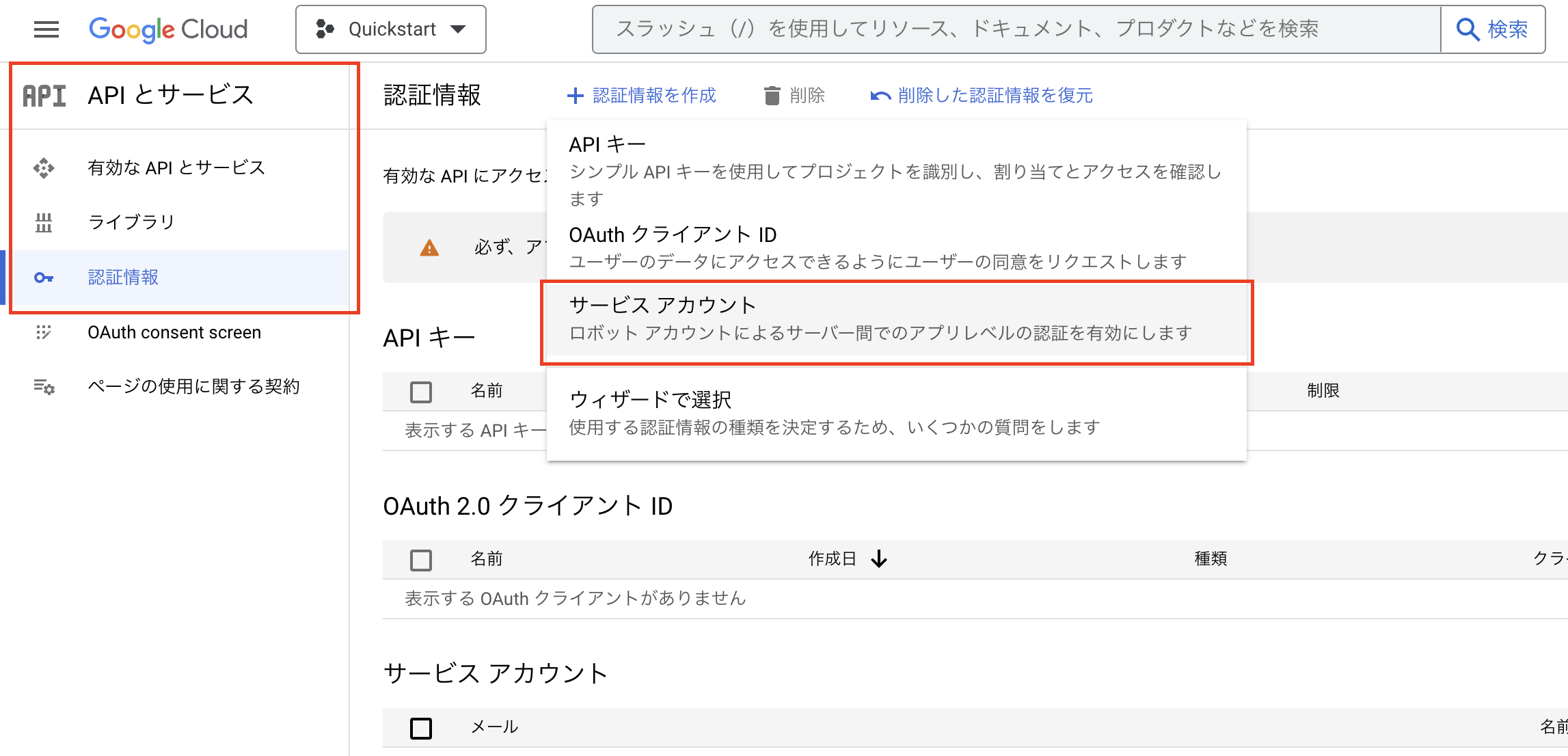This screenshot has height=756, width=1568.
Task: Toggle select-all checkbox in サービス アカウント table
Action: [421, 728]
